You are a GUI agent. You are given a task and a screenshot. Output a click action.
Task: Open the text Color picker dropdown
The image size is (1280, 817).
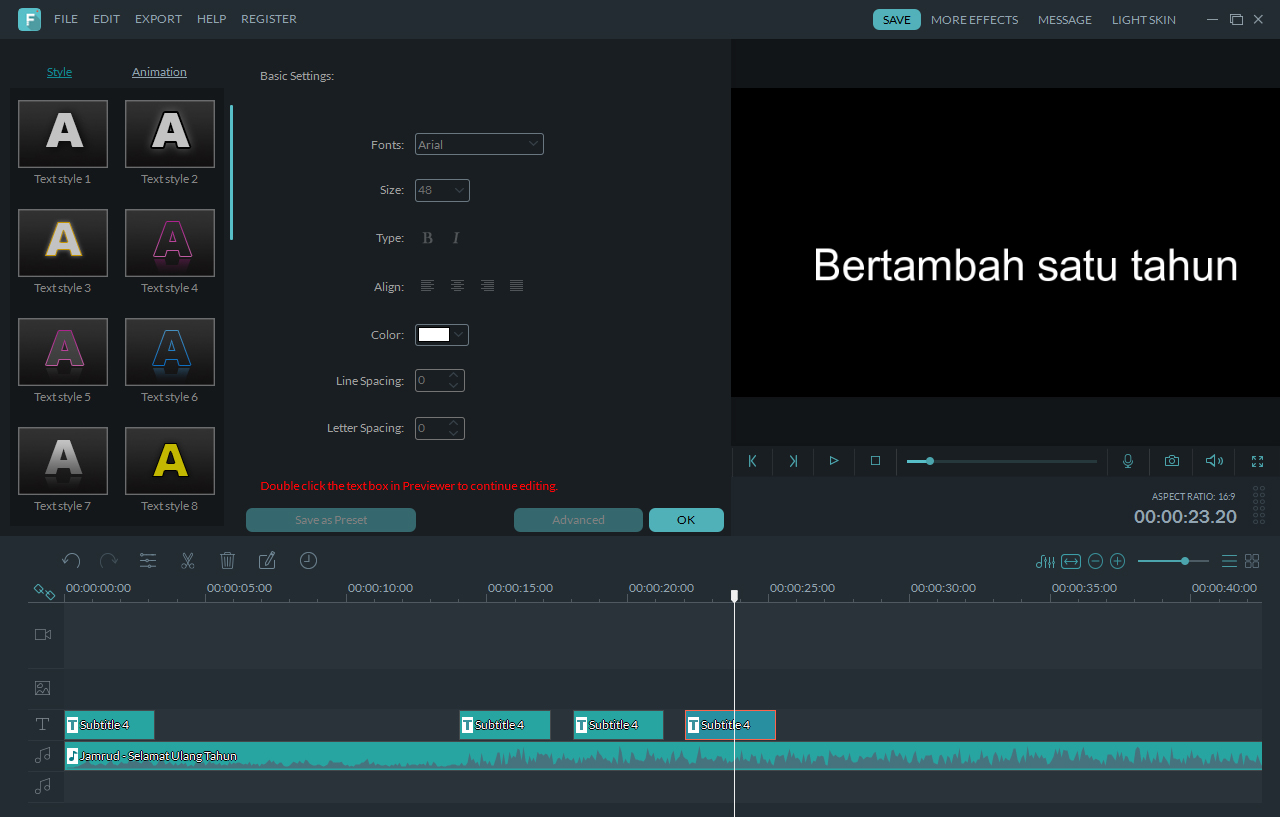tap(442, 335)
